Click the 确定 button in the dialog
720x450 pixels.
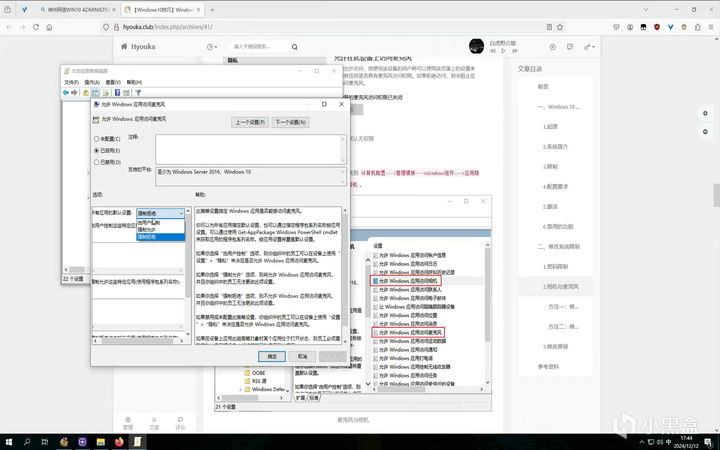pos(272,355)
